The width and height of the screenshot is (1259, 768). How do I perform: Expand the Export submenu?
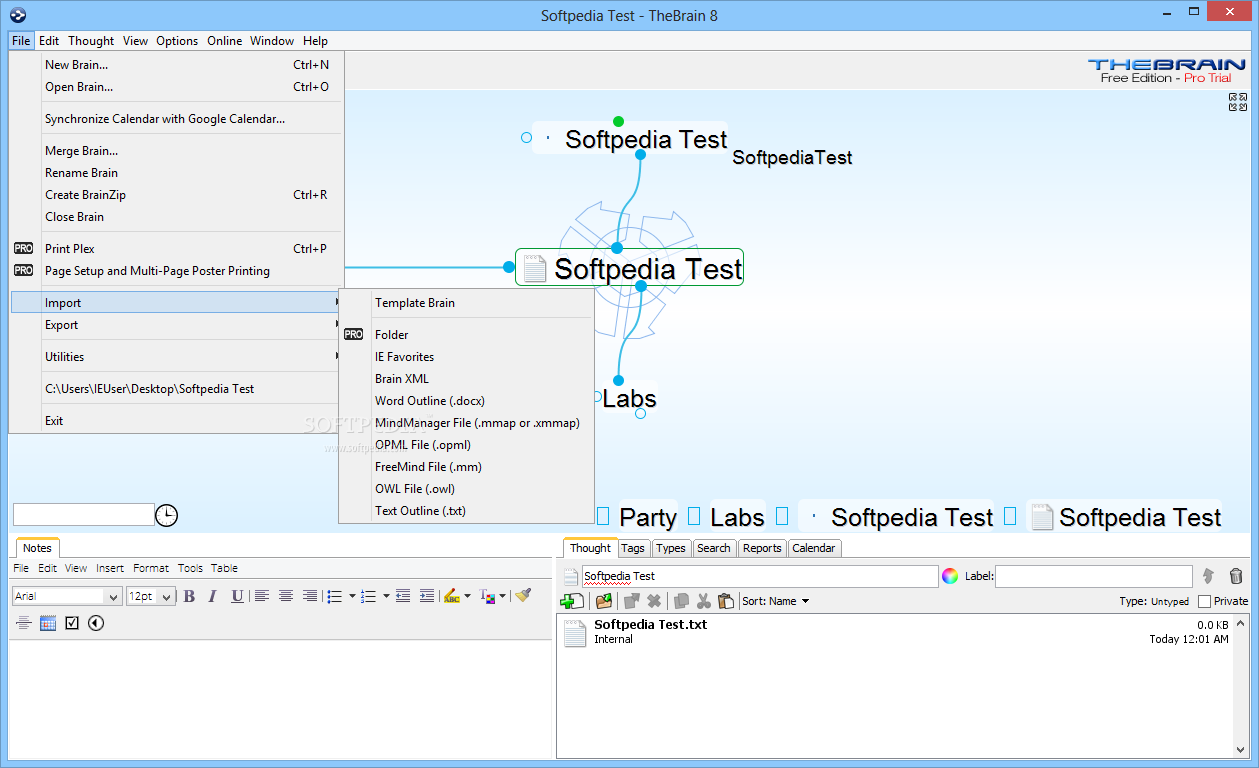pos(177,325)
